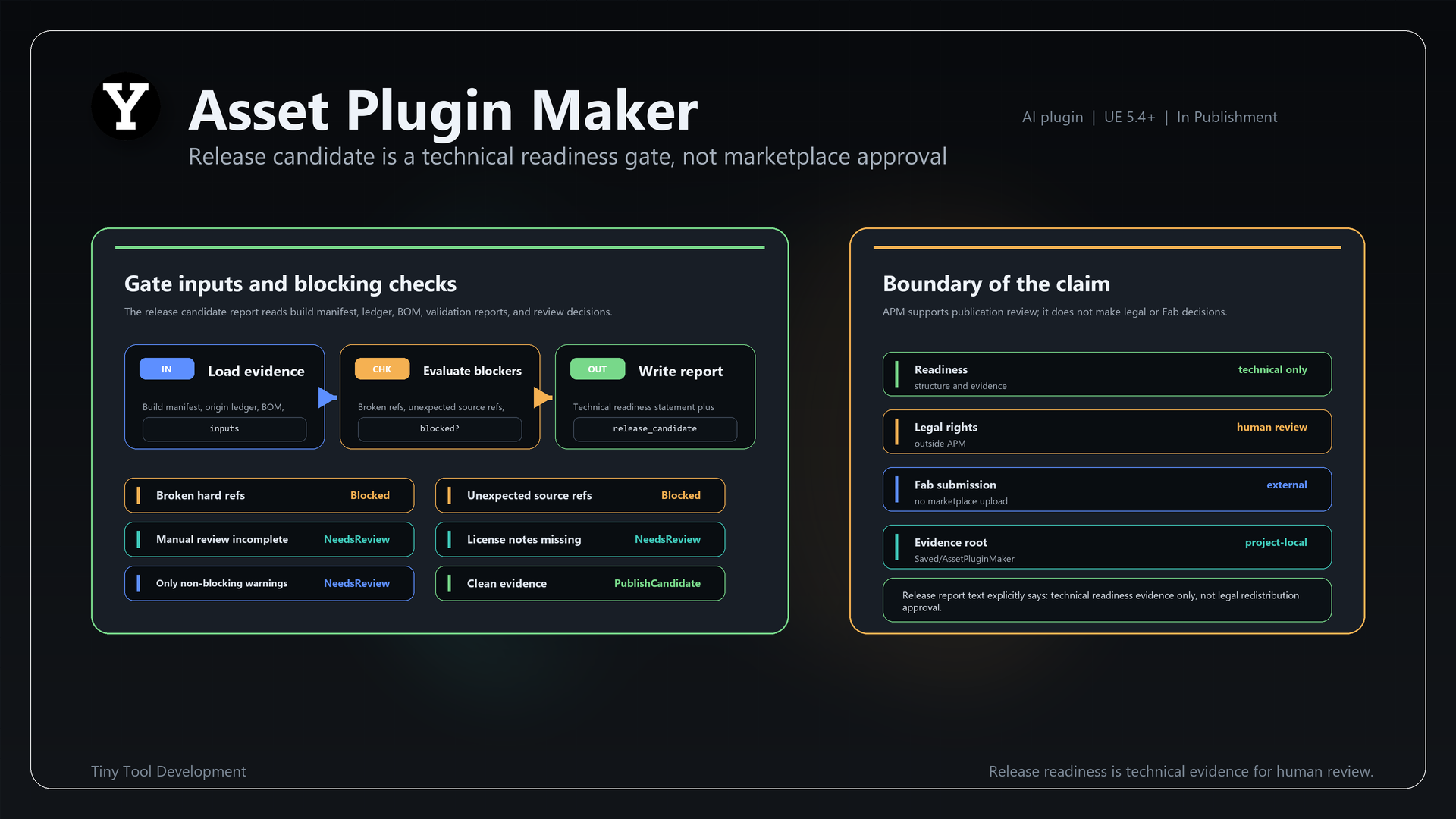Click NeedsReview on License notes missing
Screen dimensions: 1456x819
tap(667, 539)
